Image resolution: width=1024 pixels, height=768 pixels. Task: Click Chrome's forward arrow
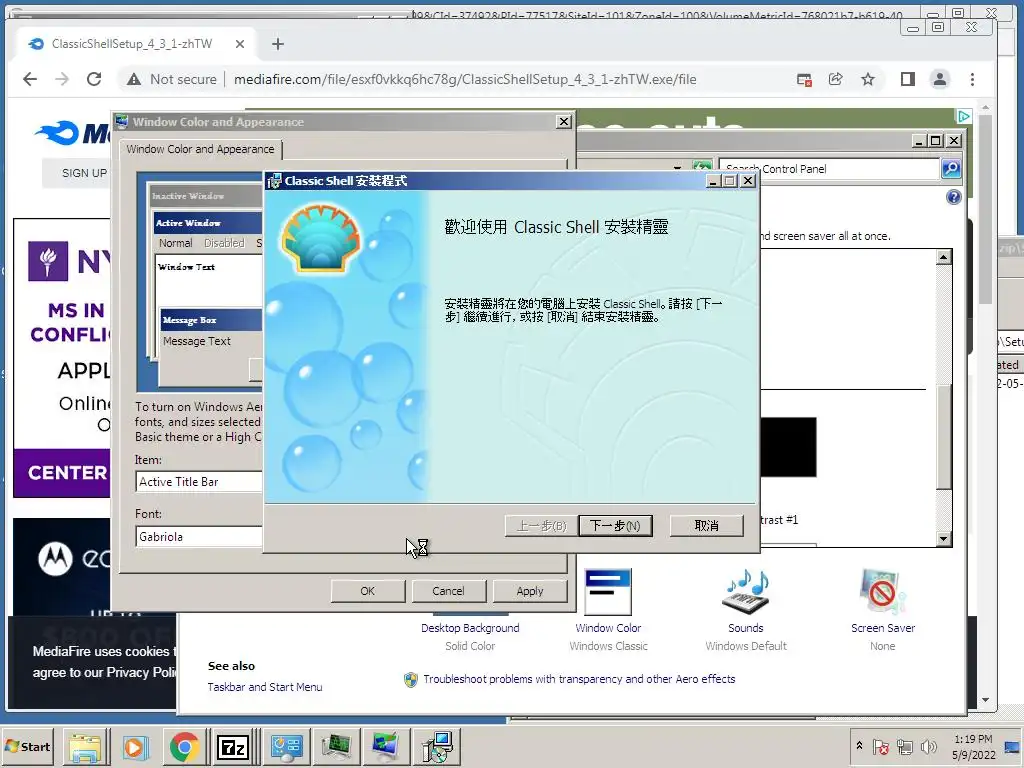coord(62,80)
